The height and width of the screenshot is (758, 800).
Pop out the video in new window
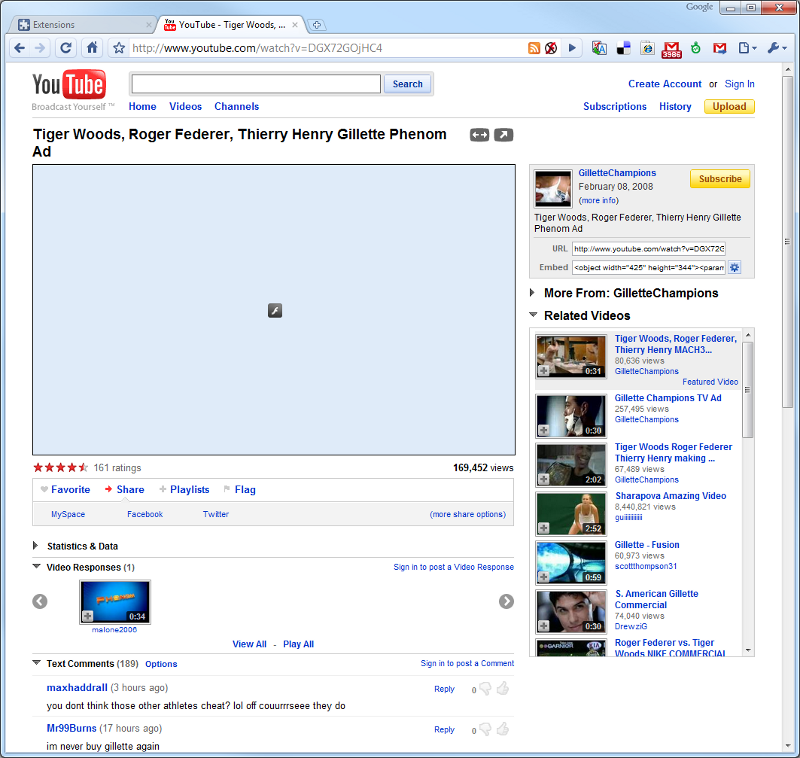[504, 135]
